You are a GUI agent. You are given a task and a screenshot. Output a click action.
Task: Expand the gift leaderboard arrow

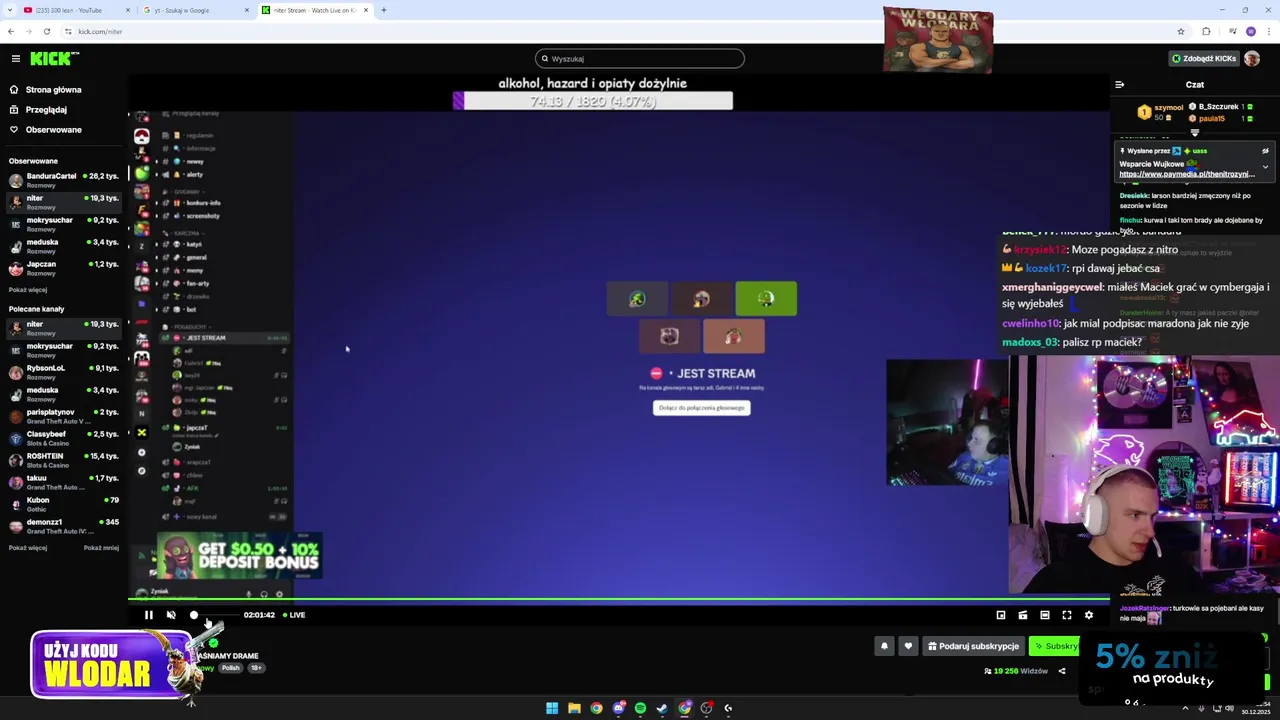(1195, 132)
